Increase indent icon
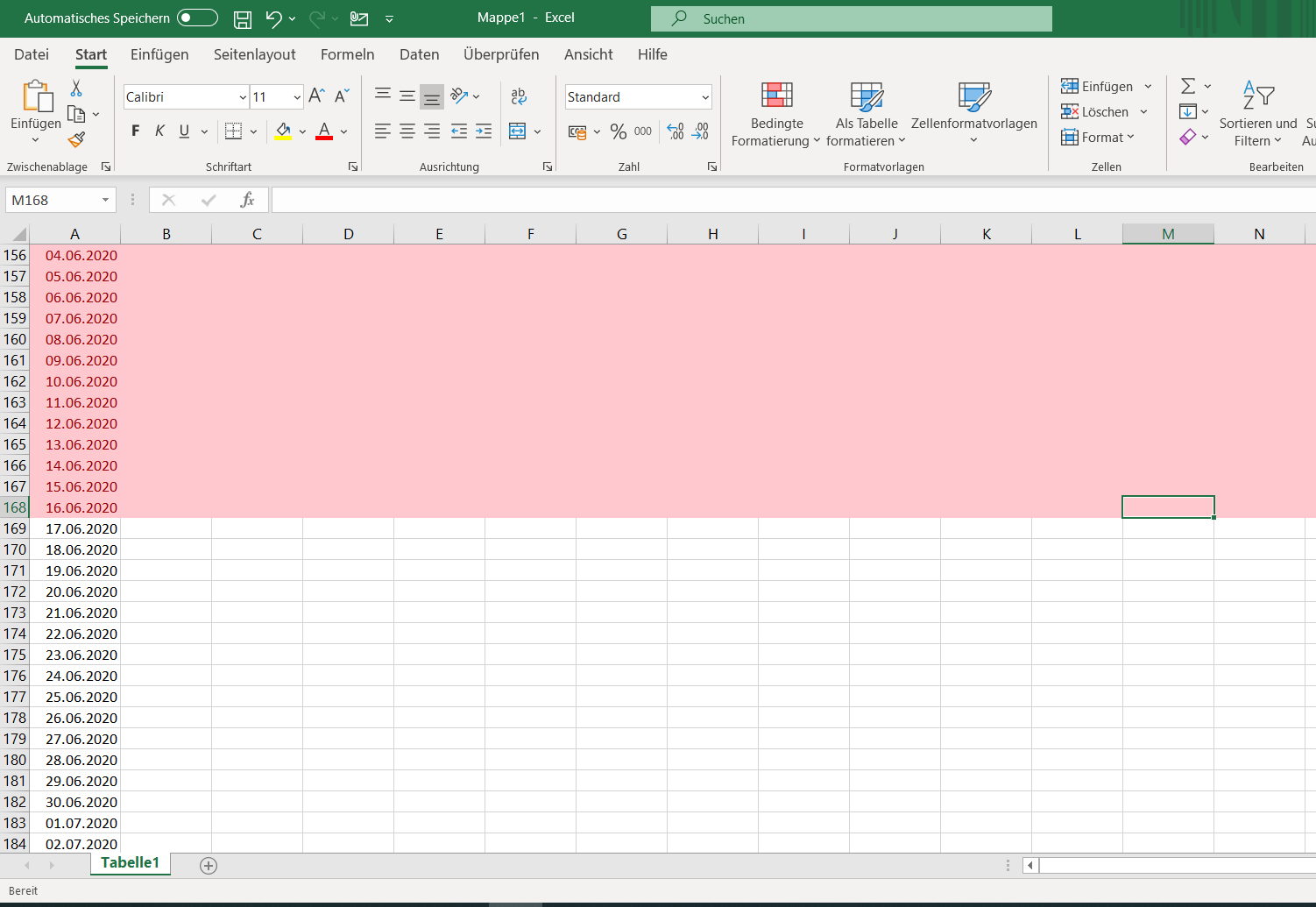1316x907 pixels. [484, 131]
